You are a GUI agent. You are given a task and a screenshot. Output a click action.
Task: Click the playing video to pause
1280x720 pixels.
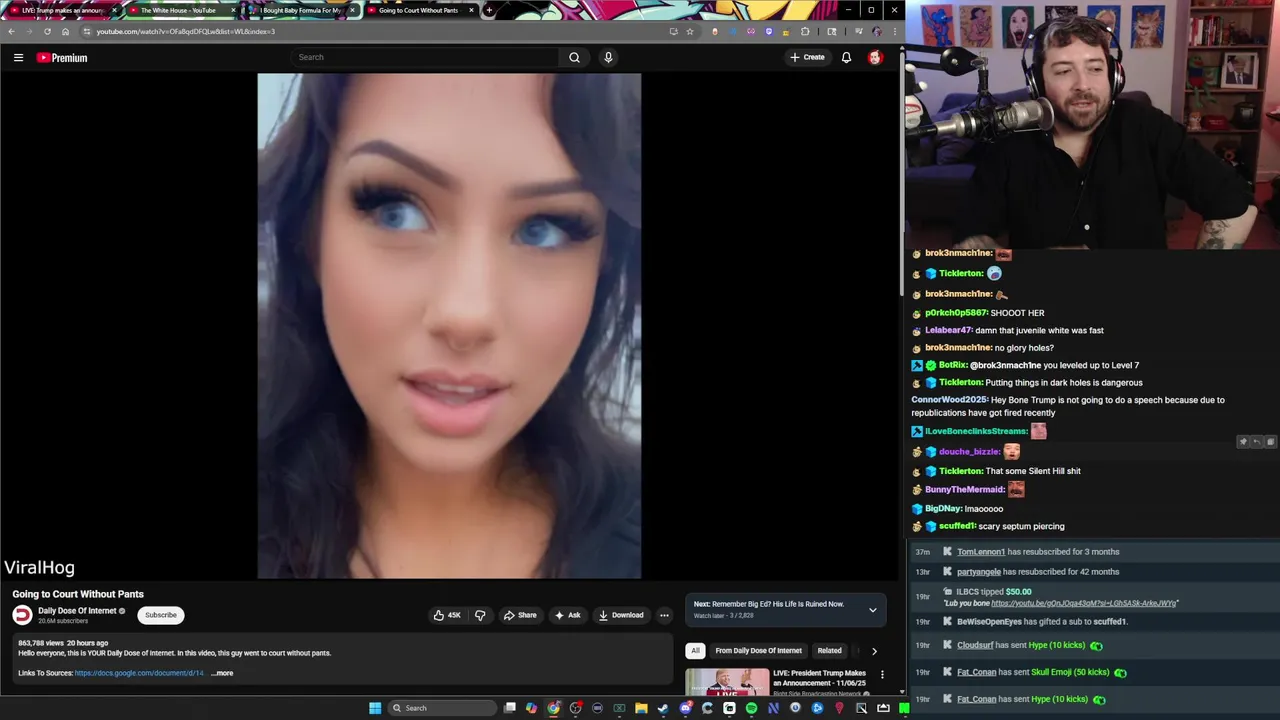[x=449, y=325]
